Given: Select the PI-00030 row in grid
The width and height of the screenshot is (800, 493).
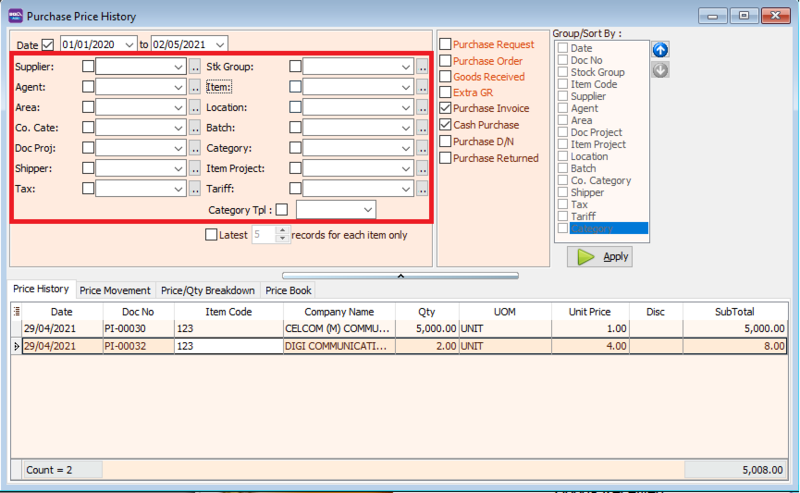Looking at the screenshot, I should click(x=127, y=328).
